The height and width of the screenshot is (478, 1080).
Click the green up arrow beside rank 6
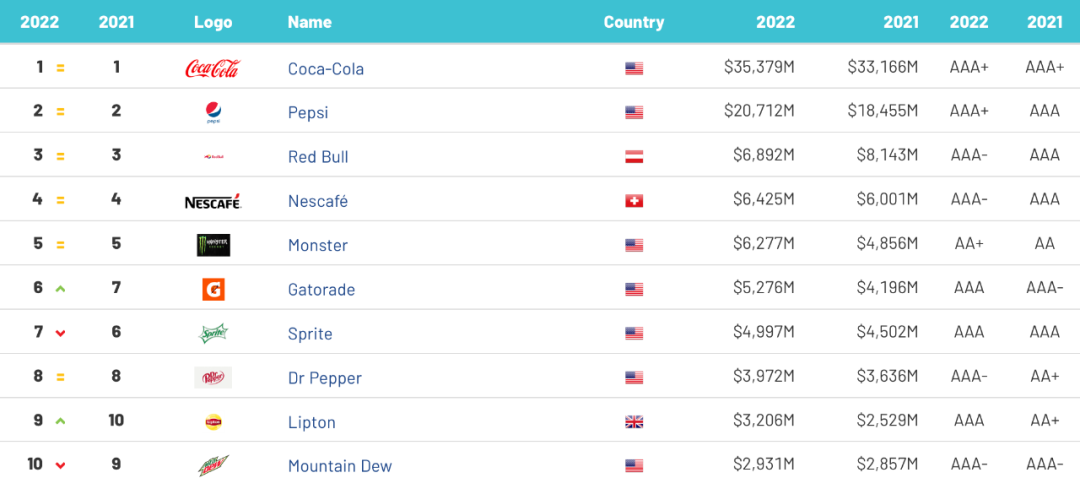(60, 289)
